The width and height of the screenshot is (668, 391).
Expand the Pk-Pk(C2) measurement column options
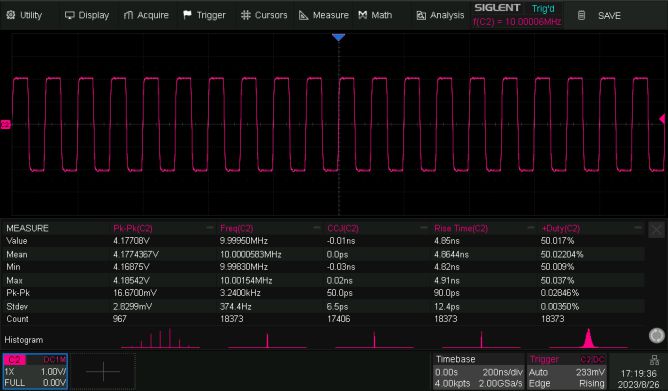(x=209, y=228)
